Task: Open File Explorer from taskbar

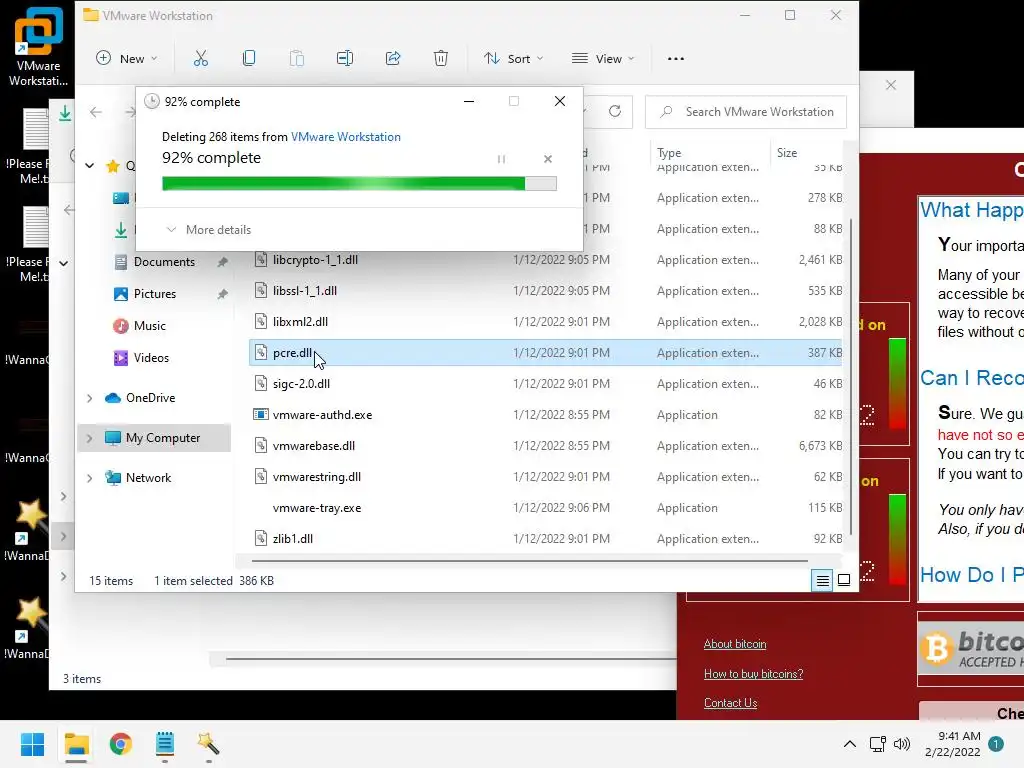Action: [x=76, y=744]
